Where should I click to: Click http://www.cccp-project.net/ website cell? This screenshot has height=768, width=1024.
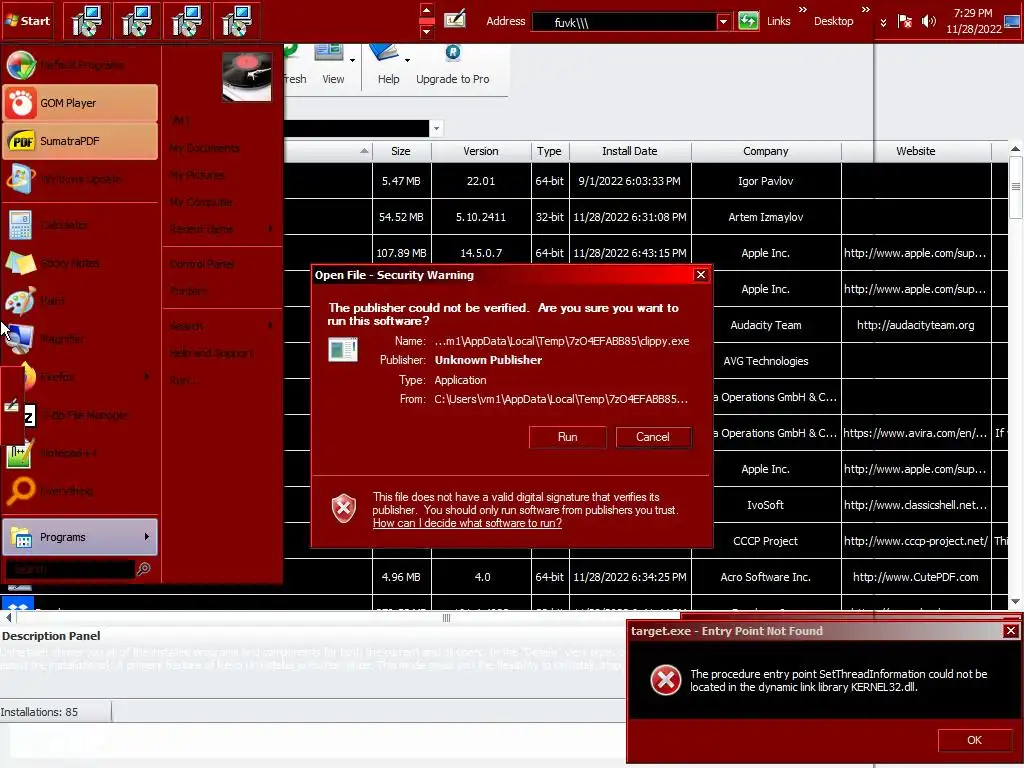click(916, 541)
